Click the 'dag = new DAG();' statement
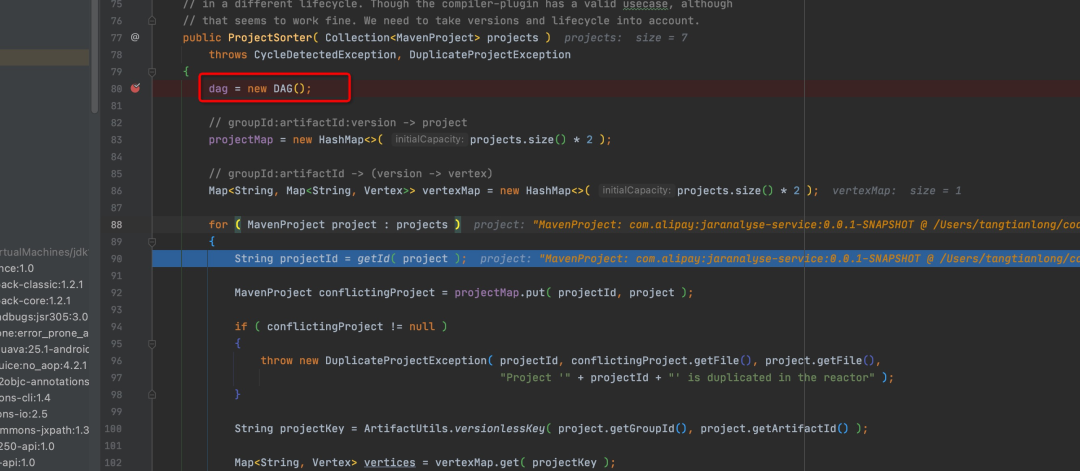Image resolution: width=1080 pixels, height=471 pixels. click(x=260, y=89)
